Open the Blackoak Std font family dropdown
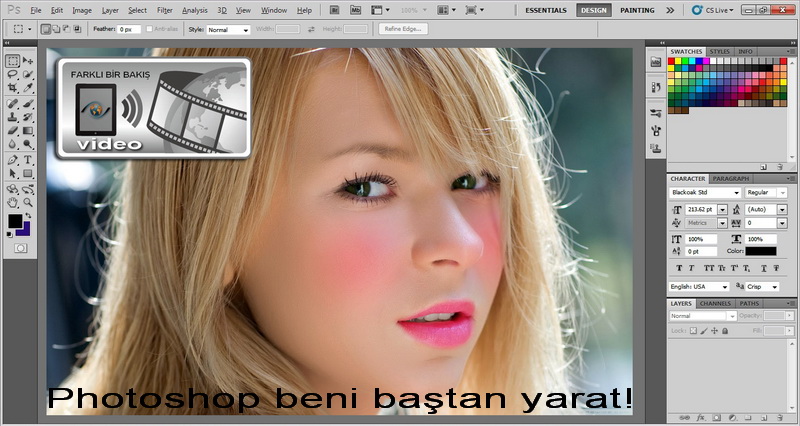Viewport: 800px width, 426px height. click(x=705, y=192)
